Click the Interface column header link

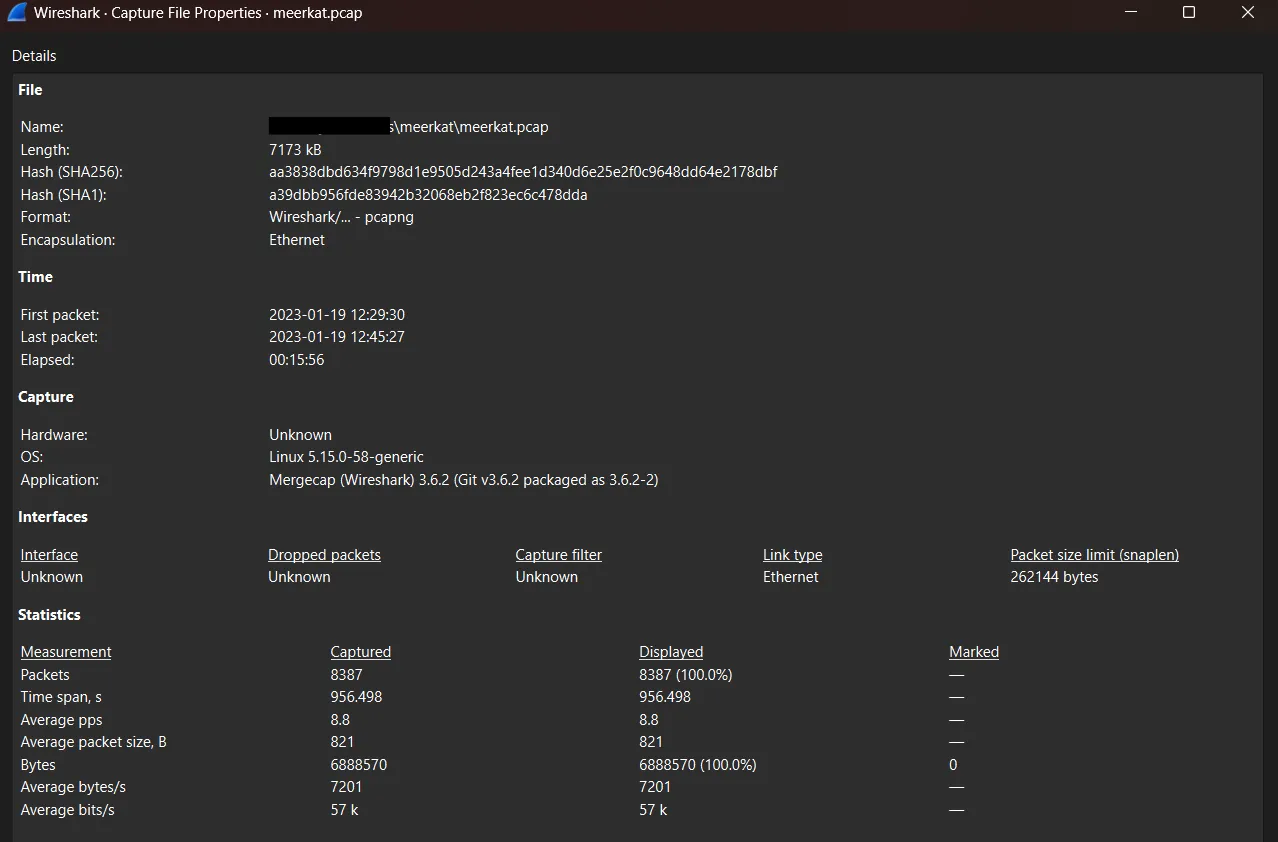[x=48, y=554]
